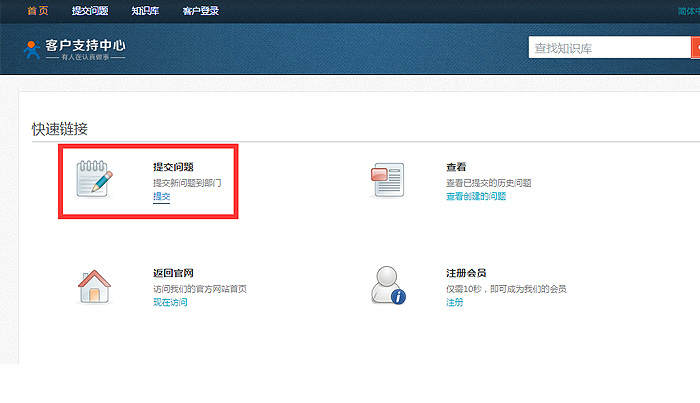Expand the 简体中文 language selector
The height and width of the screenshot is (403, 700).
pyautogui.click(x=688, y=11)
